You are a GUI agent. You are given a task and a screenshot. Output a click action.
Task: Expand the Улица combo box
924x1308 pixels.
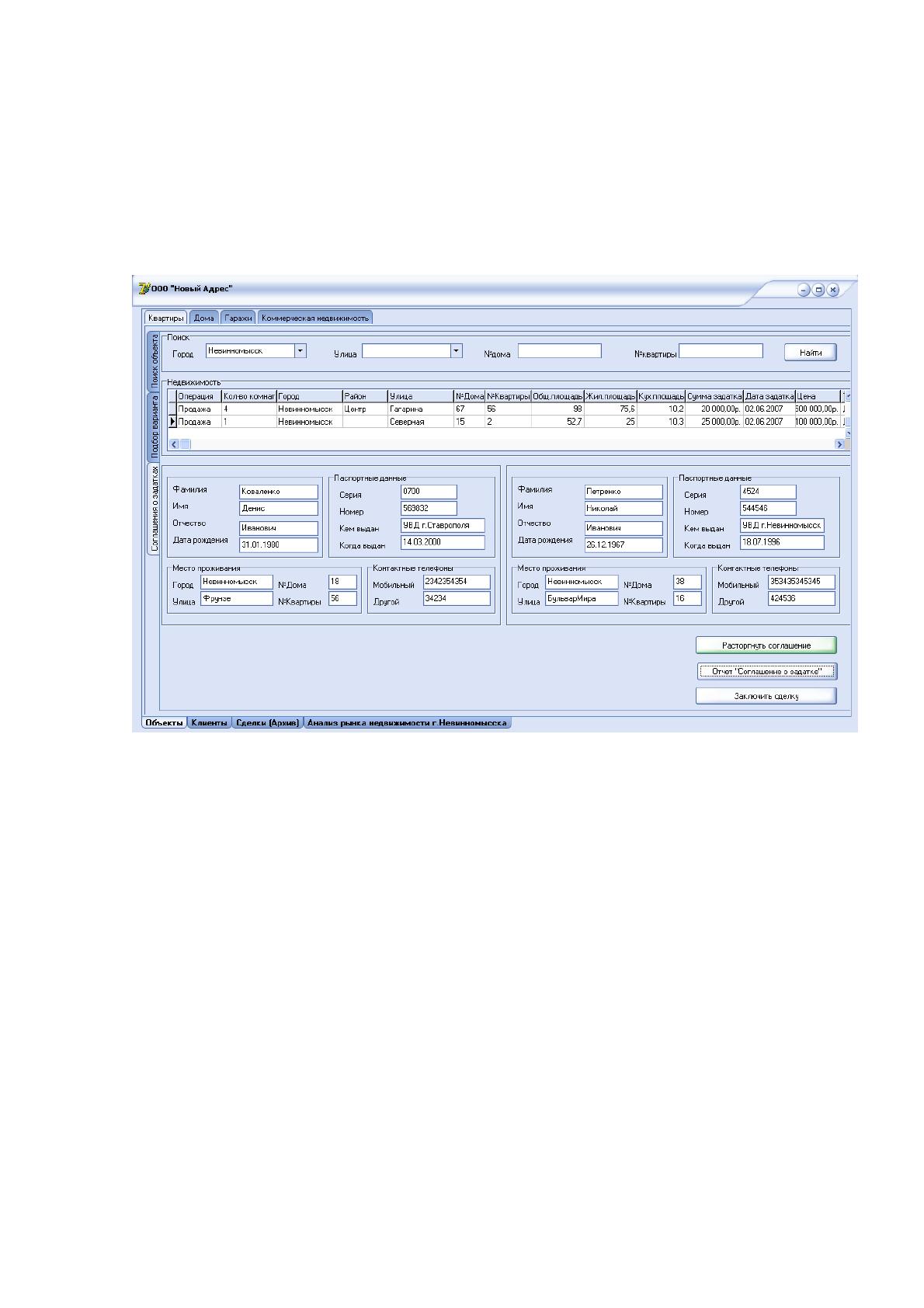coord(457,351)
